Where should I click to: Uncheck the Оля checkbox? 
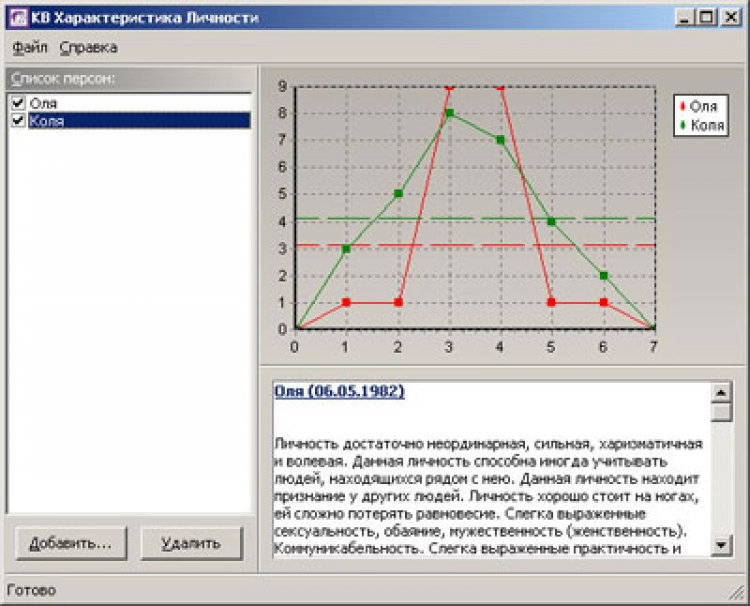(18, 103)
